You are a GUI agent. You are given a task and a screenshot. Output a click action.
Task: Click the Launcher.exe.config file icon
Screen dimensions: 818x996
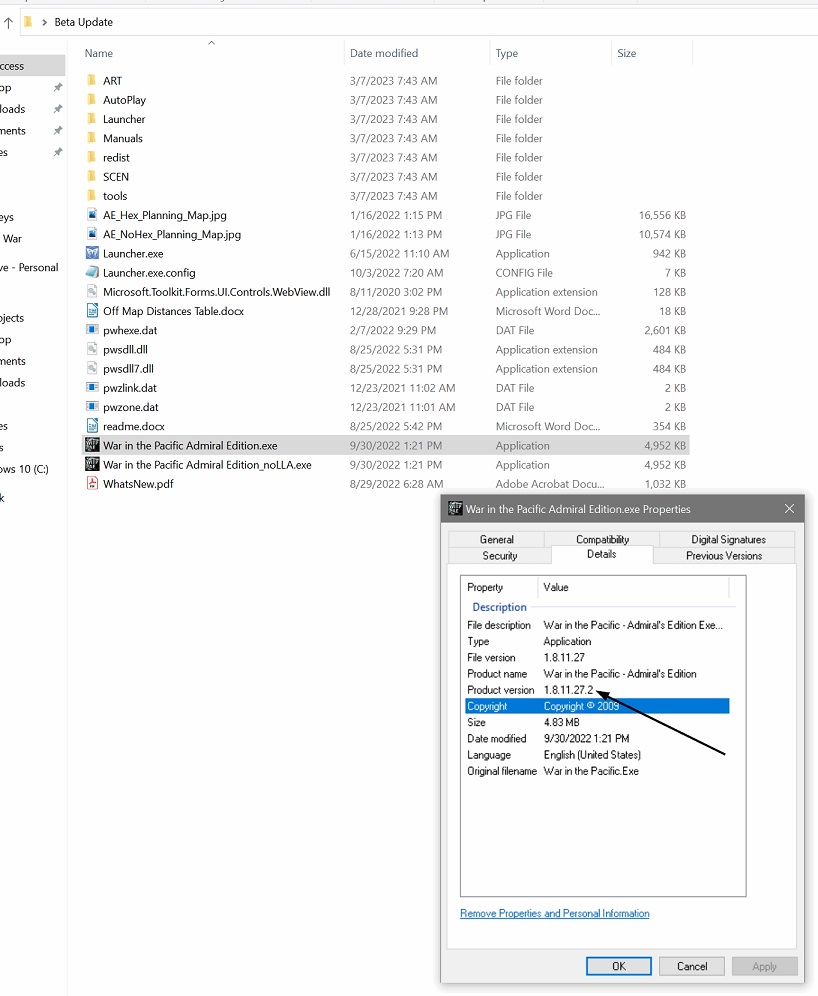tap(92, 272)
